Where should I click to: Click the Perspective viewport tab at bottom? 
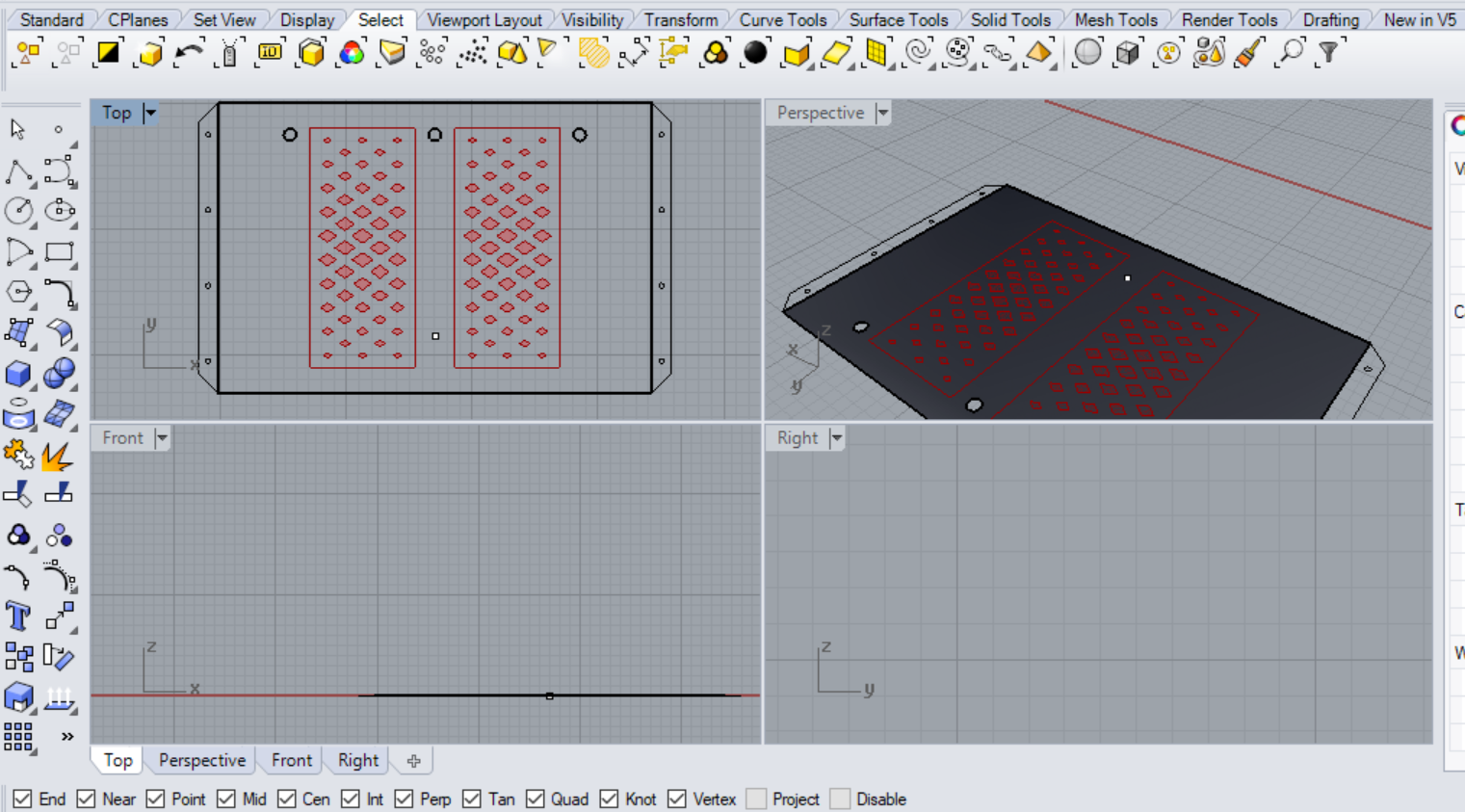[x=202, y=760]
